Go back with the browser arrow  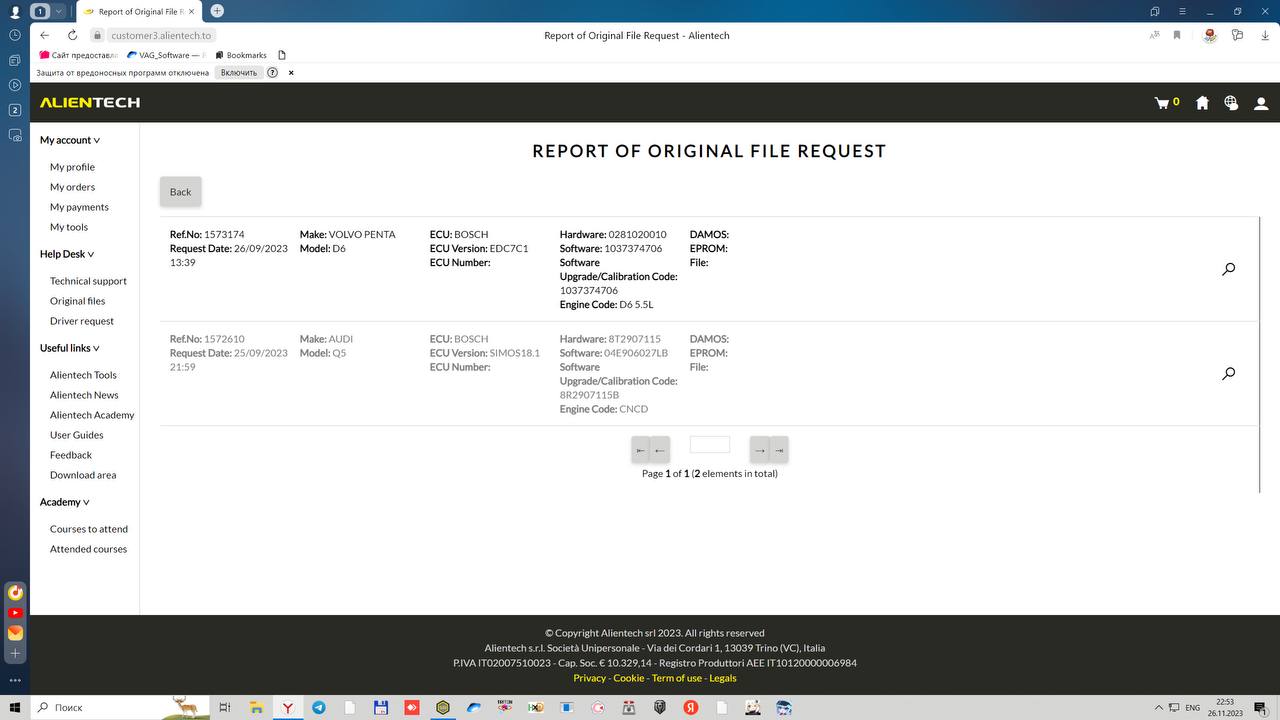pos(44,35)
